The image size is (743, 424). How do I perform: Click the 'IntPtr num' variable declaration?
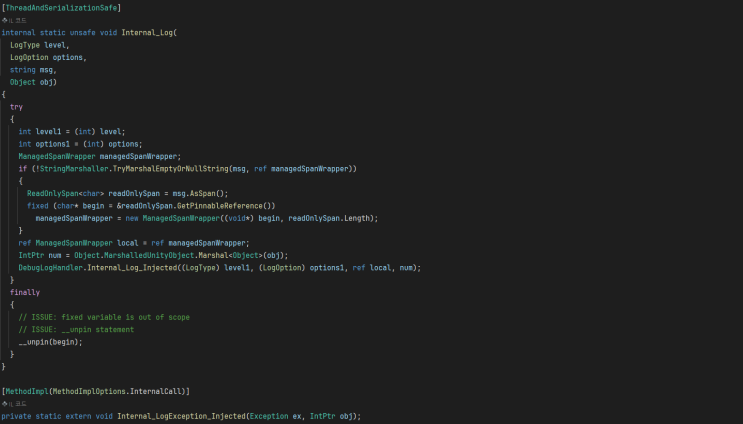[x=40, y=255]
